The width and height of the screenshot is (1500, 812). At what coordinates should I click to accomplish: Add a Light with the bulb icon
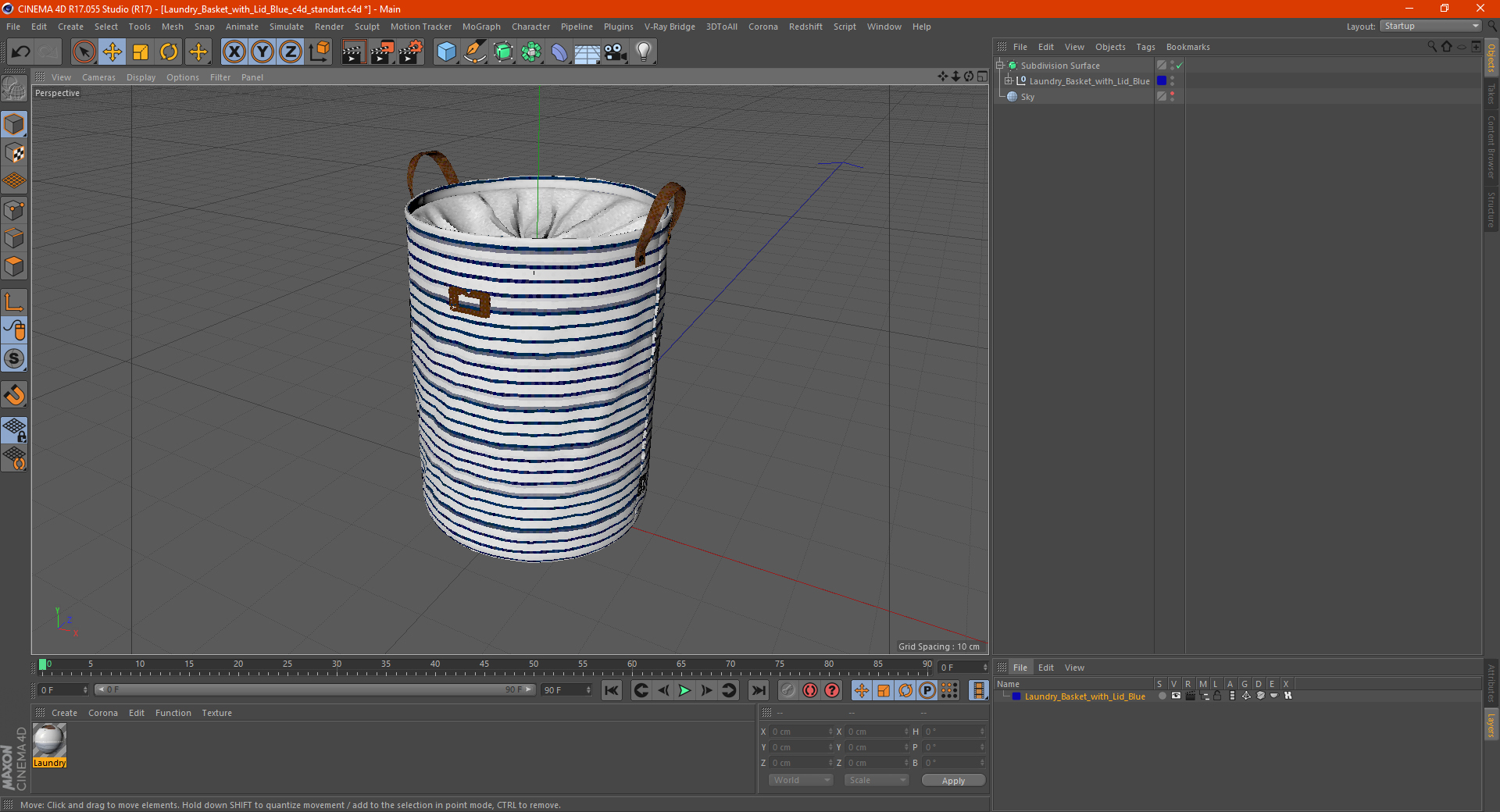coord(643,52)
